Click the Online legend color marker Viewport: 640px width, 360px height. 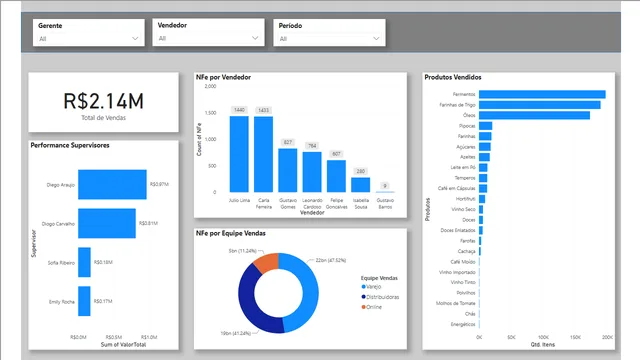363,307
